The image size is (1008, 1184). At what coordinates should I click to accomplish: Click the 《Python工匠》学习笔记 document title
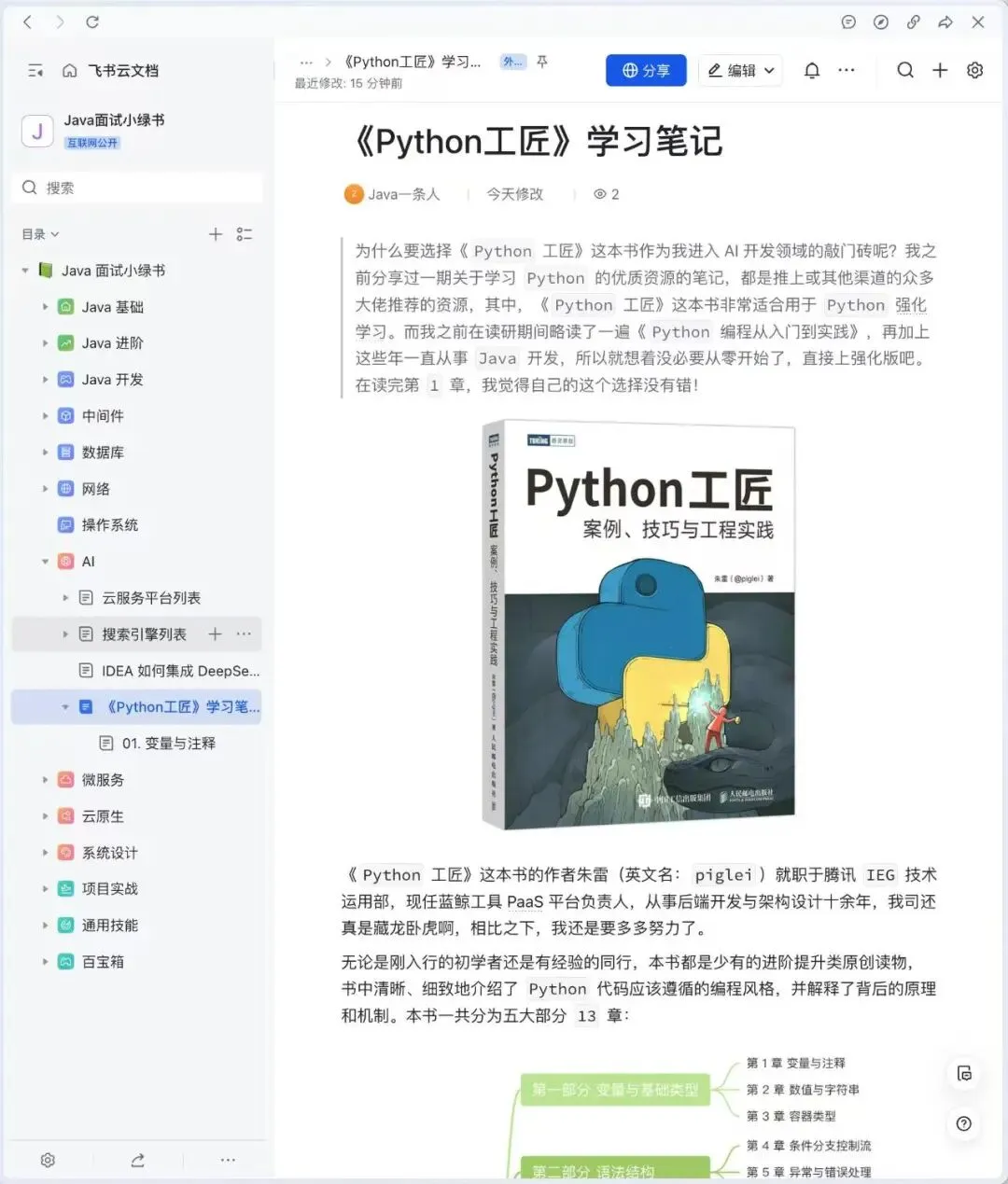click(x=537, y=142)
